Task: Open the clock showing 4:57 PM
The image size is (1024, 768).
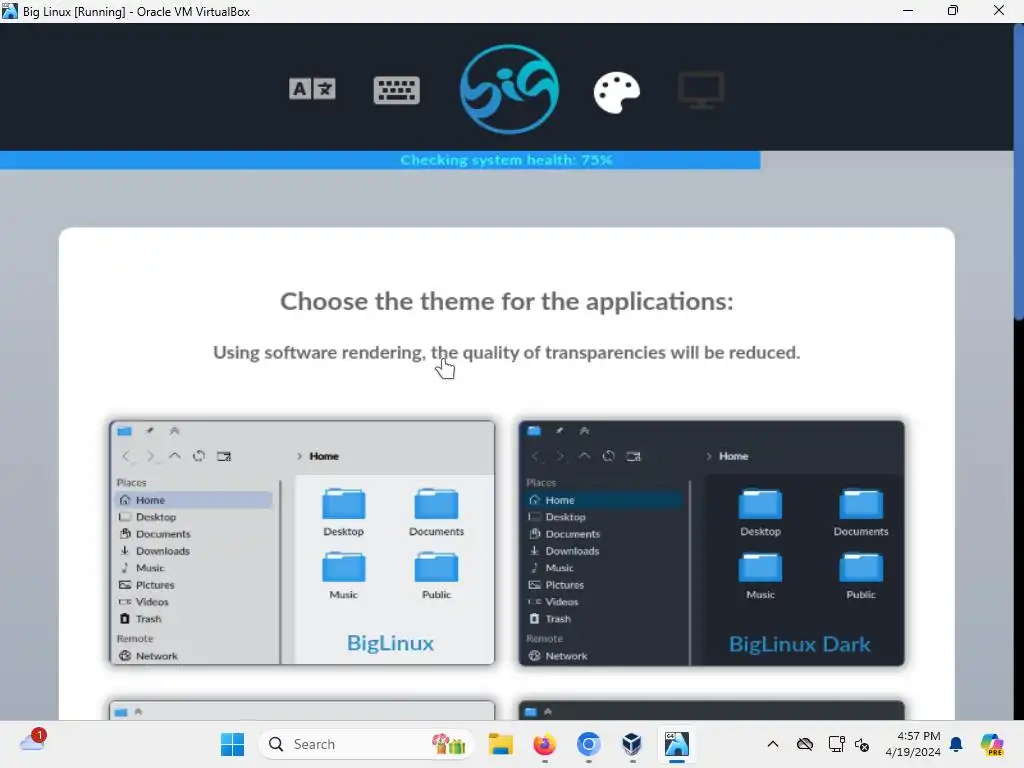Action: [x=912, y=744]
